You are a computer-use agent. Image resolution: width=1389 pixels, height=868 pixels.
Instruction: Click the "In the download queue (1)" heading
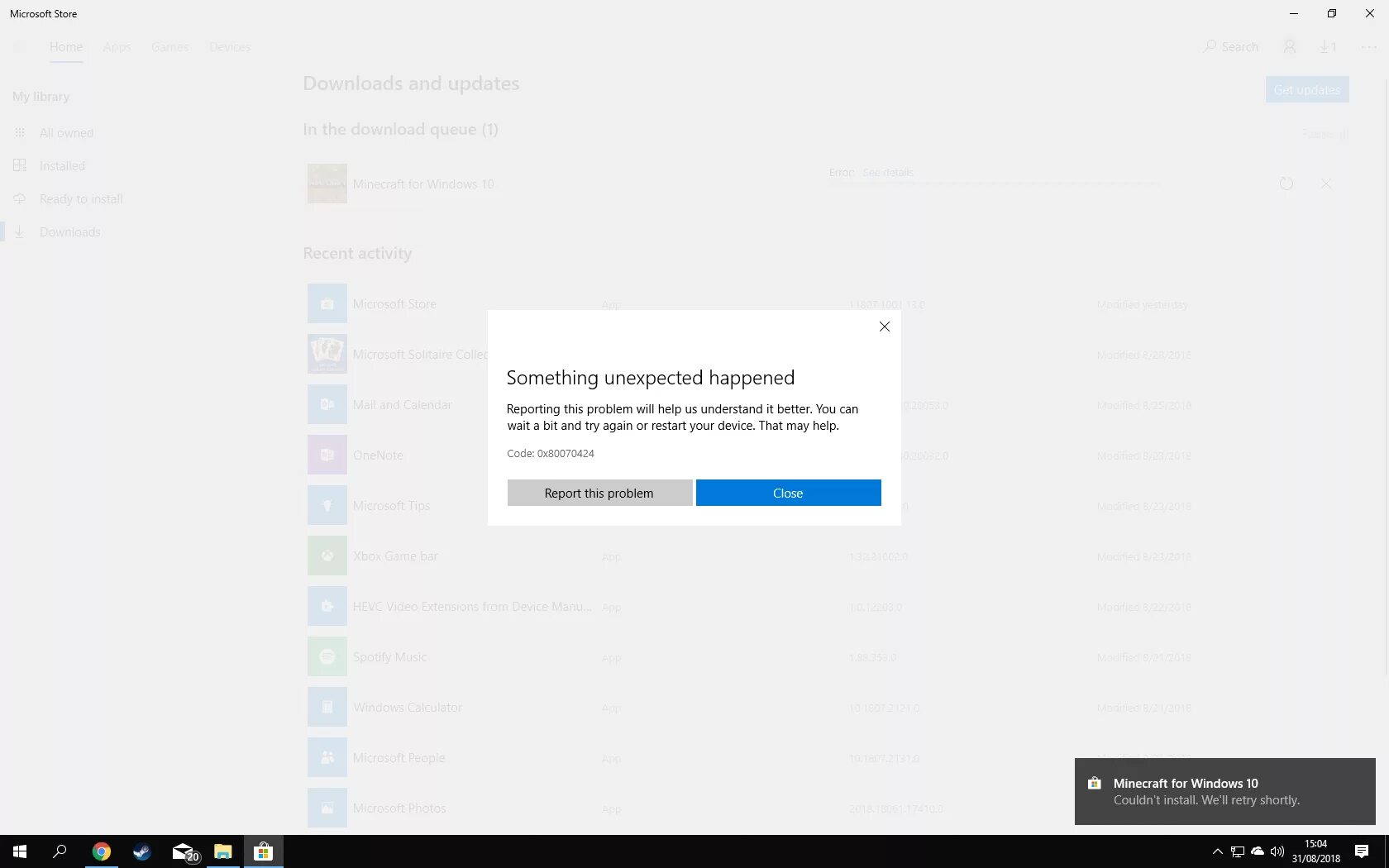[400, 129]
